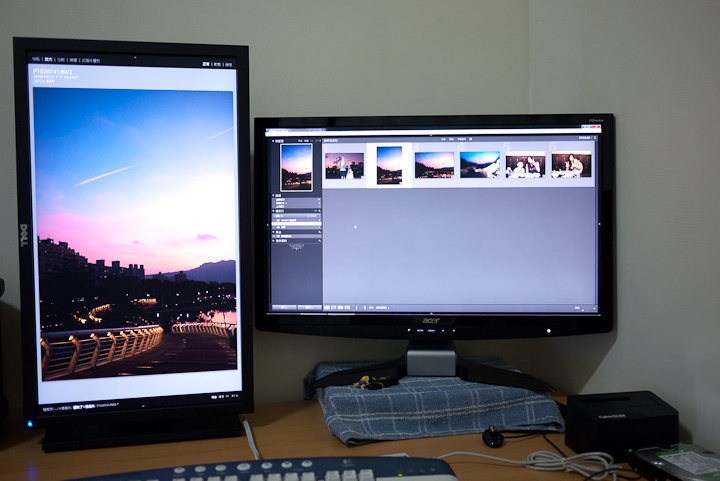Open the filter preset dropdown on the filter bar
The height and width of the screenshot is (481, 720).
point(585,138)
